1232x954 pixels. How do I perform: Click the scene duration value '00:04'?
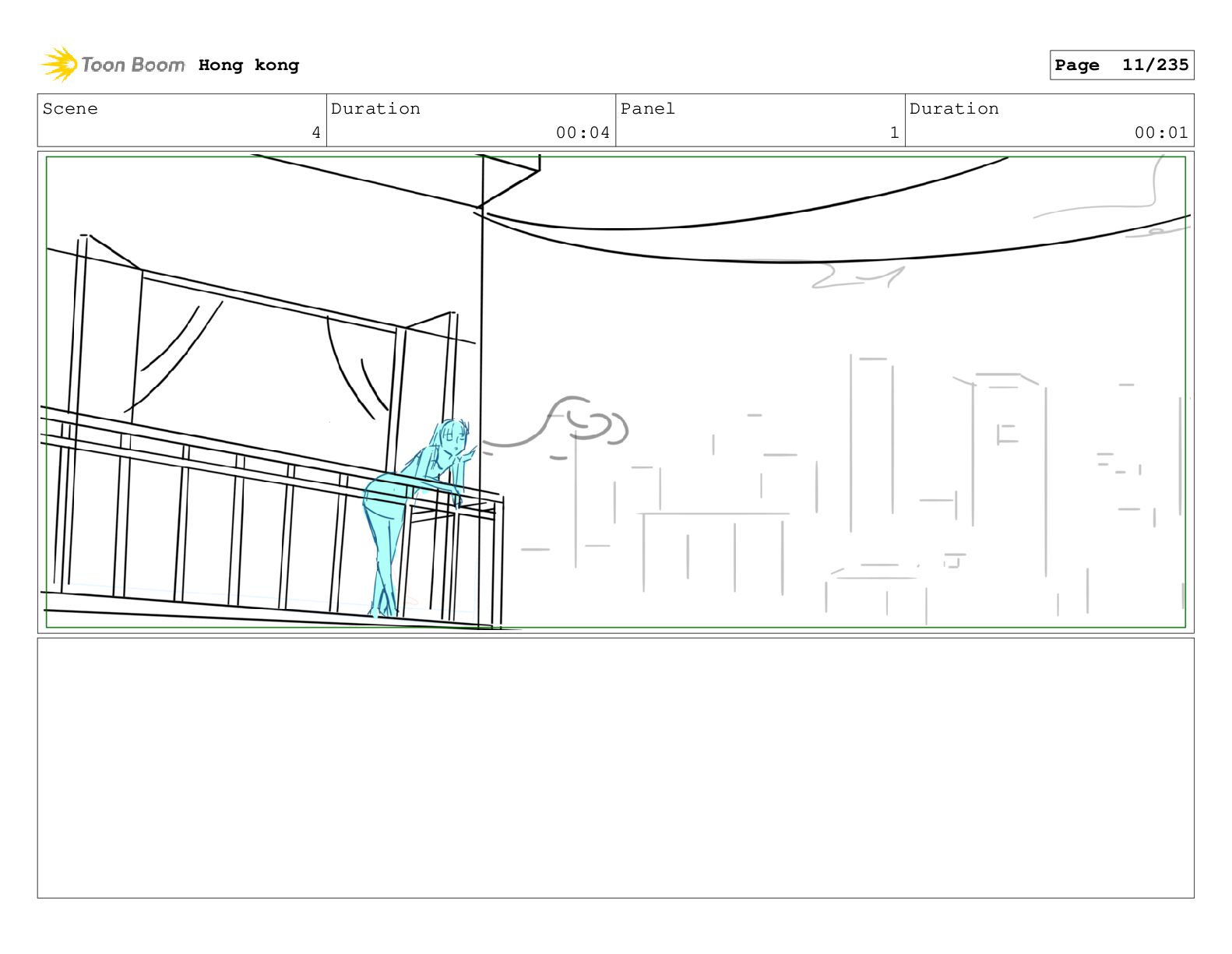[x=583, y=133]
